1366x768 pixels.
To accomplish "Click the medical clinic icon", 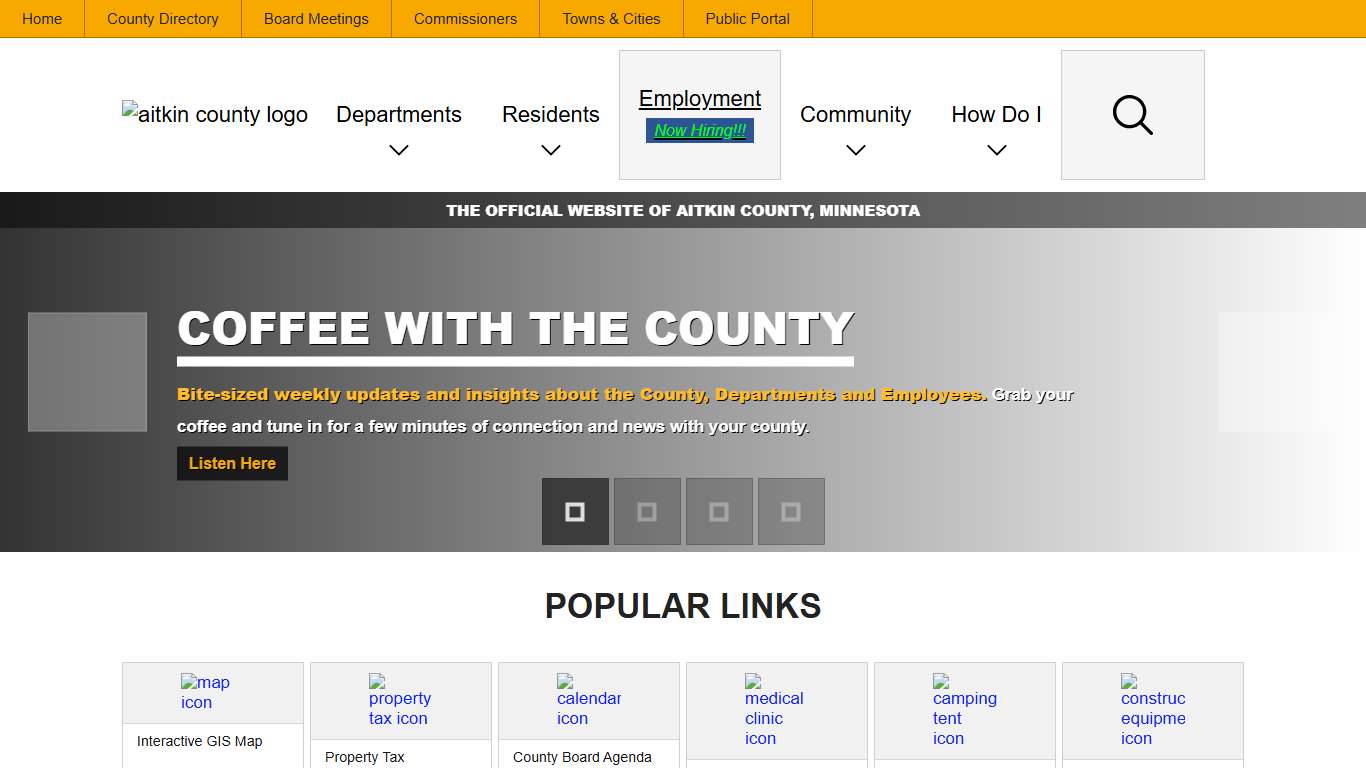I will click(773, 710).
